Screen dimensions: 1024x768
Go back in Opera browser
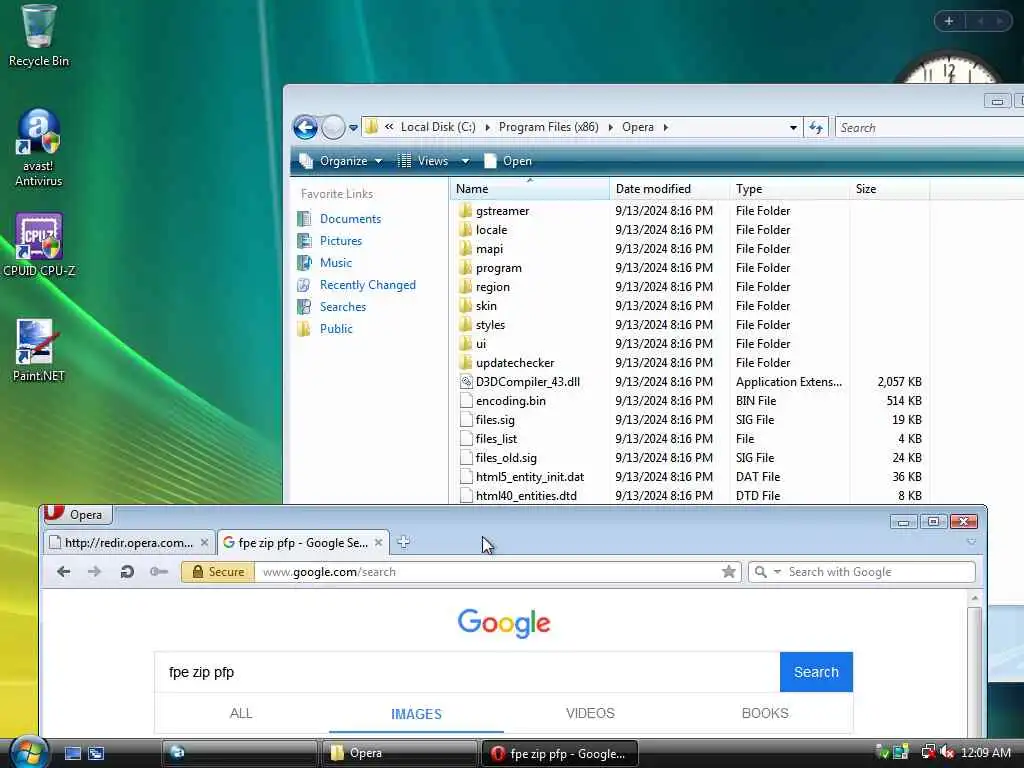[63, 572]
